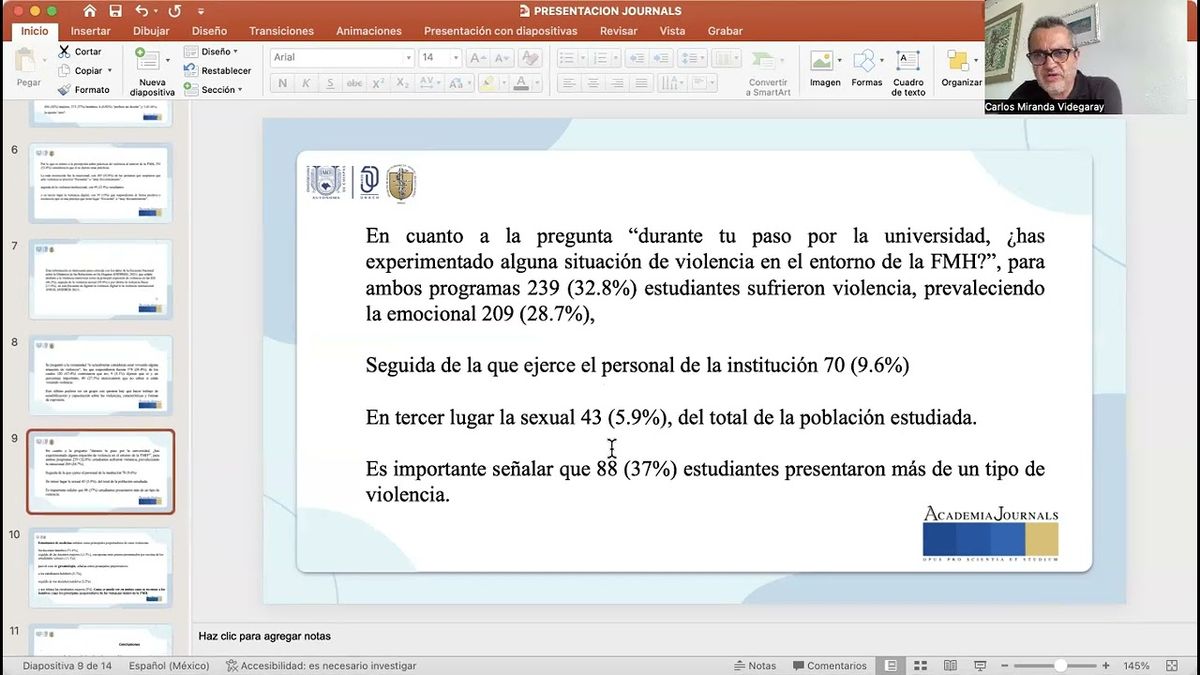
Task: Go to the Animaciones tab
Action: point(369,31)
